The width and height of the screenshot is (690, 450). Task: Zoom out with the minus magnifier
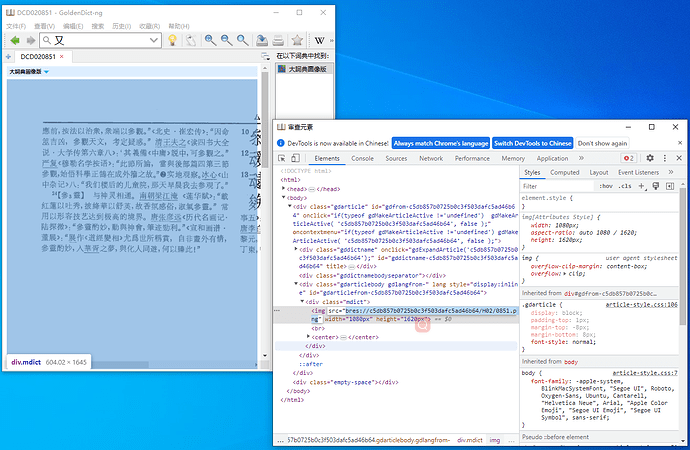tap(227, 40)
